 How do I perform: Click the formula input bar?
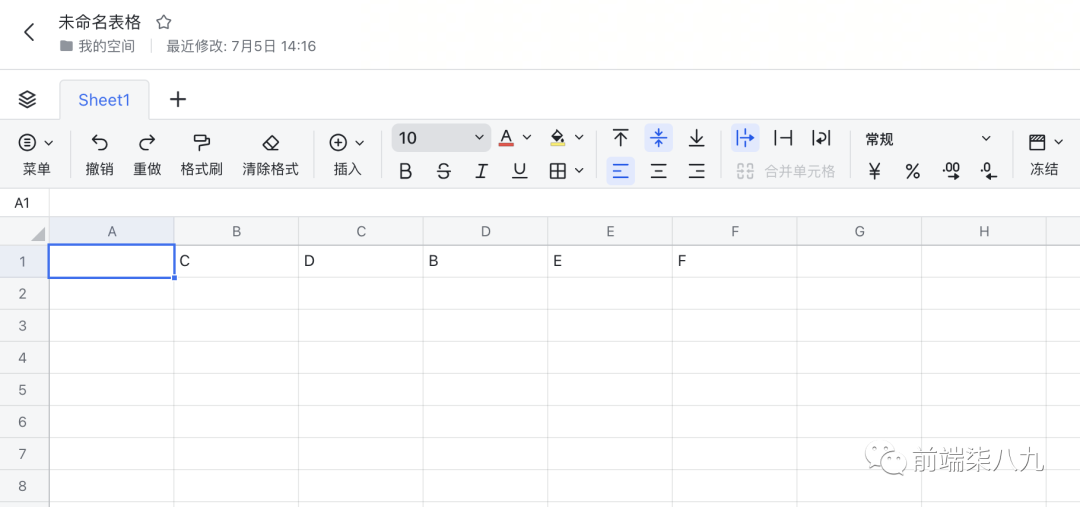point(564,203)
